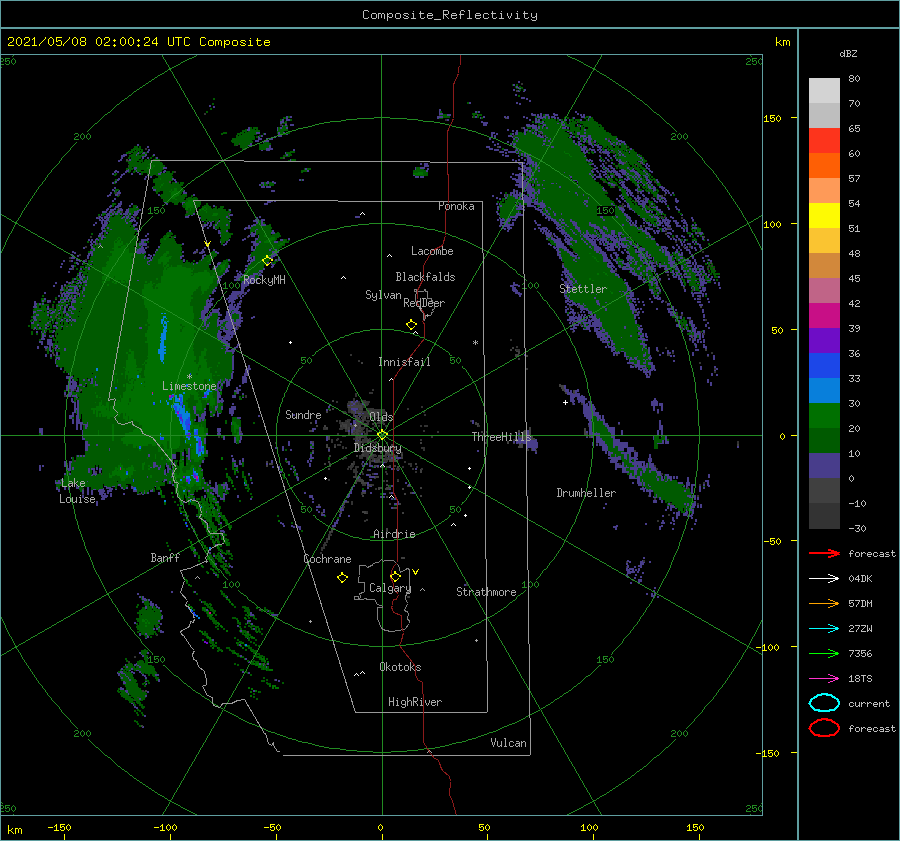Click the light gray 80–70 dBZ swatch

click(x=824, y=90)
